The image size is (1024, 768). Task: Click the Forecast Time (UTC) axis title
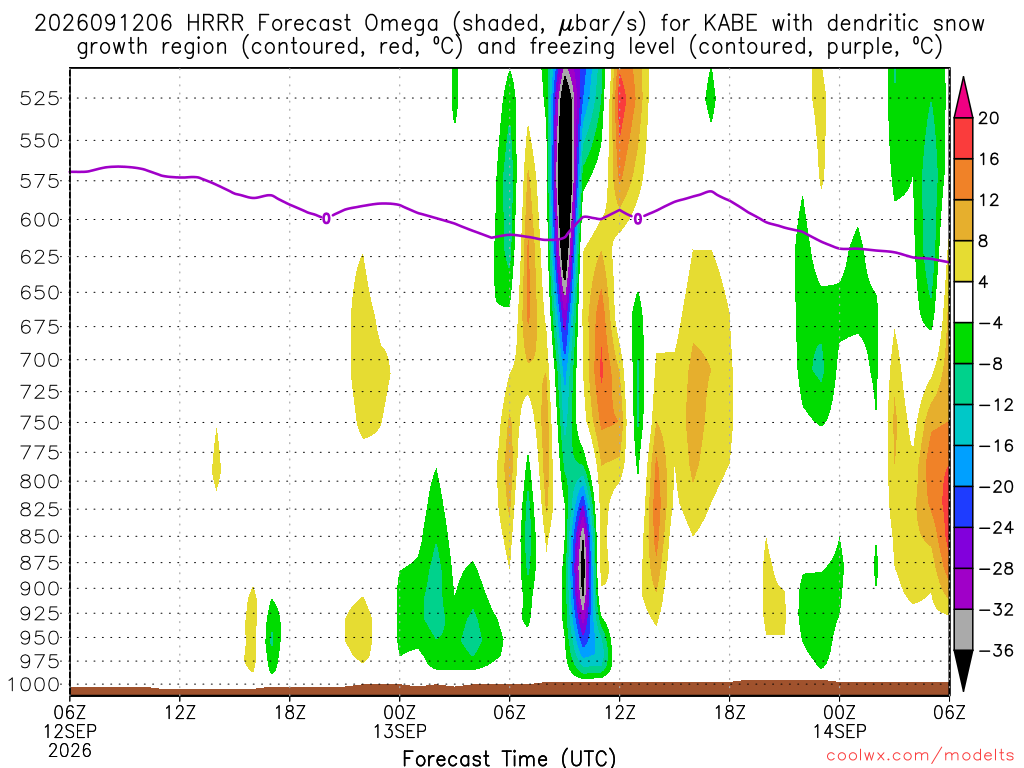pyautogui.click(x=509, y=758)
